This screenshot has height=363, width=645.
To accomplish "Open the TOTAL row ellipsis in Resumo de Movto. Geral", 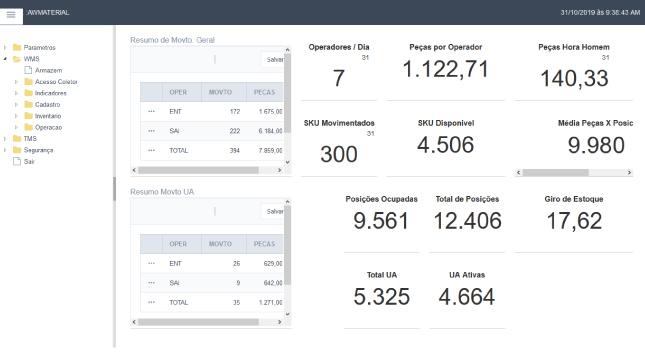I will (x=151, y=150).
